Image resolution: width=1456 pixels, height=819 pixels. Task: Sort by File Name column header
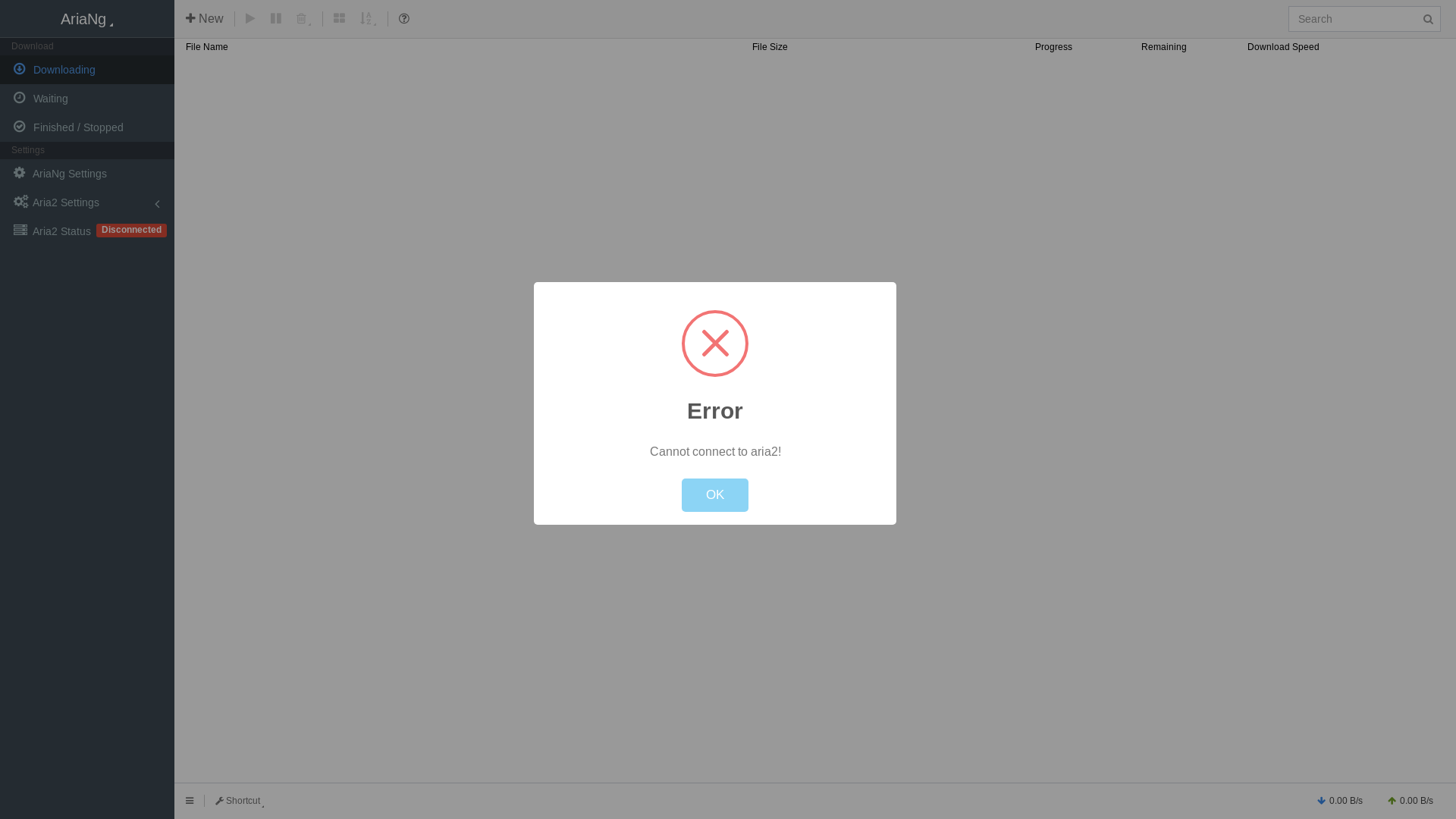207,47
